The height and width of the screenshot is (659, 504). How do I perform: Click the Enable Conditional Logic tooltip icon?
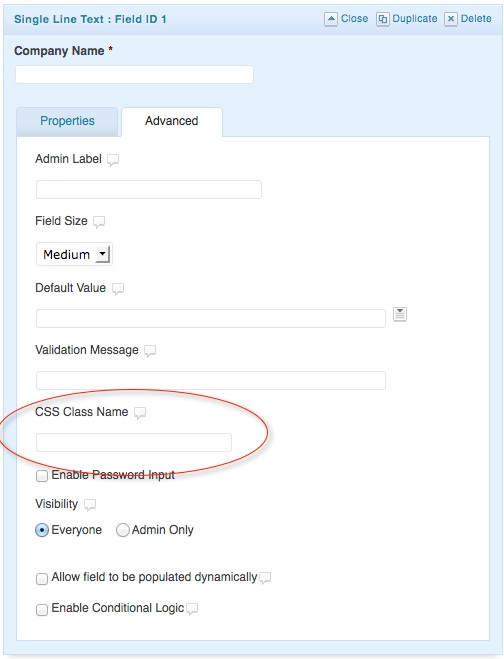tap(192, 609)
